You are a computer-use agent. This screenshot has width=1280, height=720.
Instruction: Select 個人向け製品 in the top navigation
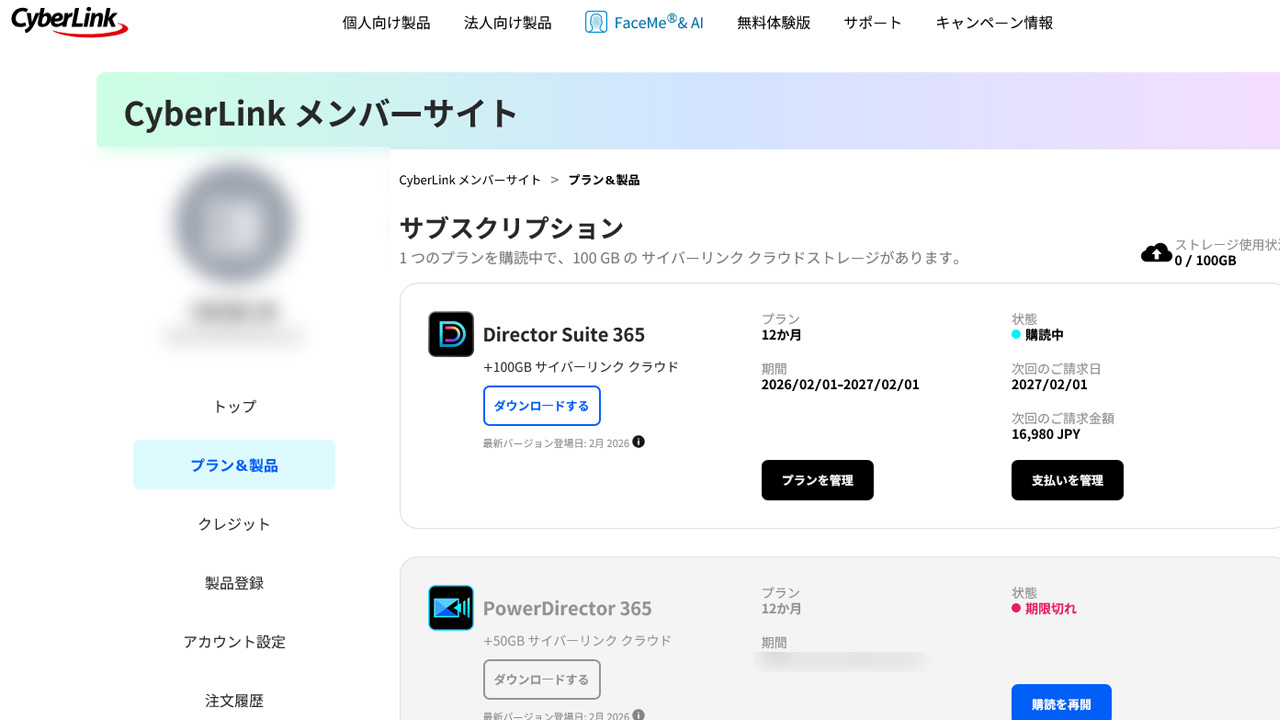(x=386, y=22)
